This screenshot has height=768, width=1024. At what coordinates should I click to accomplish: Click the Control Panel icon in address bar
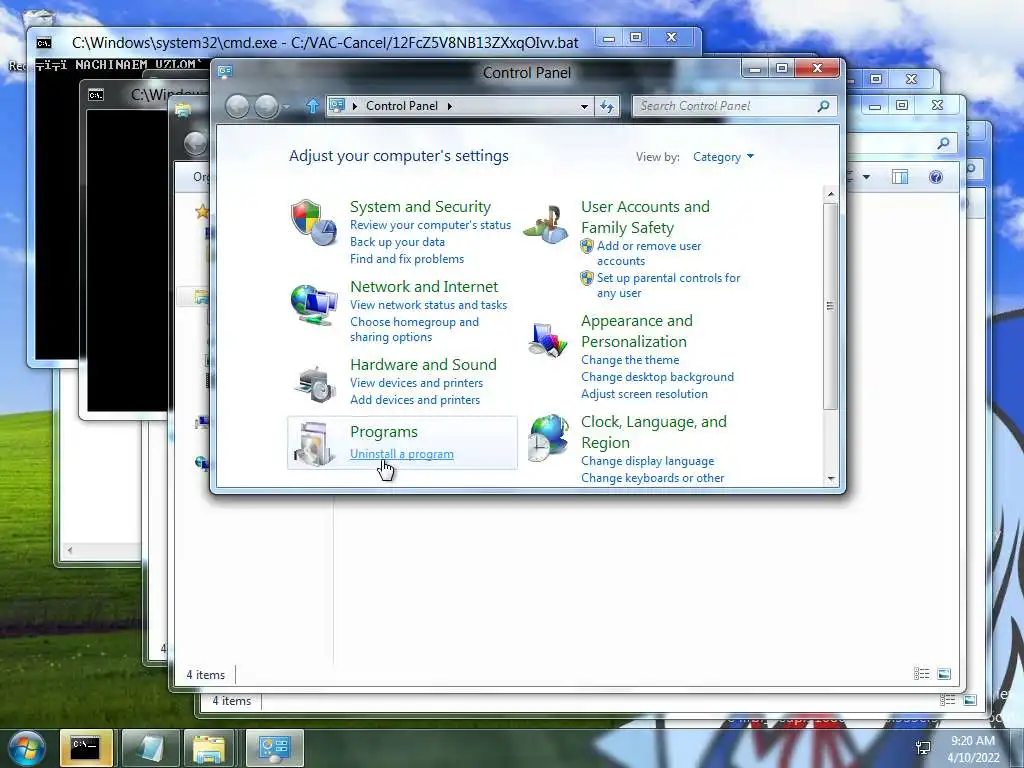[x=337, y=105]
